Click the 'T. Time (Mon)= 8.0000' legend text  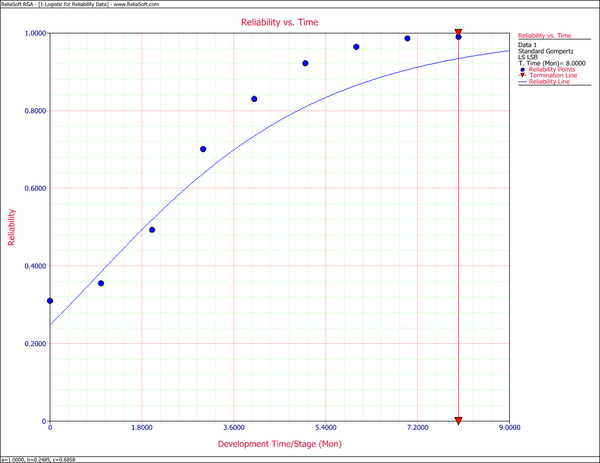pyautogui.click(x=548, y=63)
